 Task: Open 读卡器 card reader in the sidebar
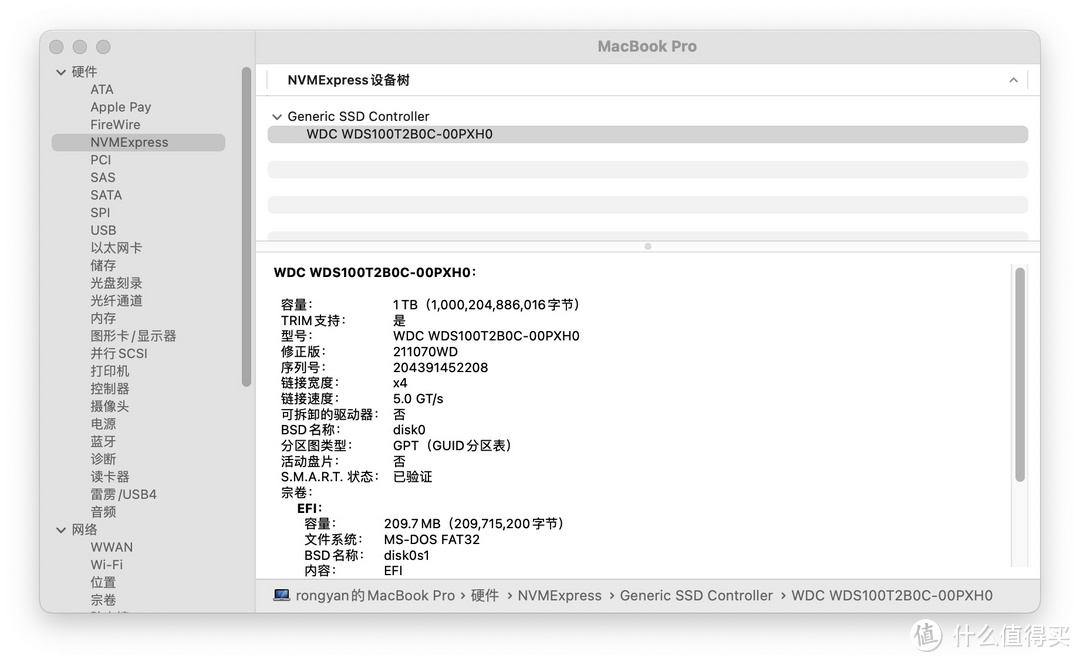pos(110,477)
